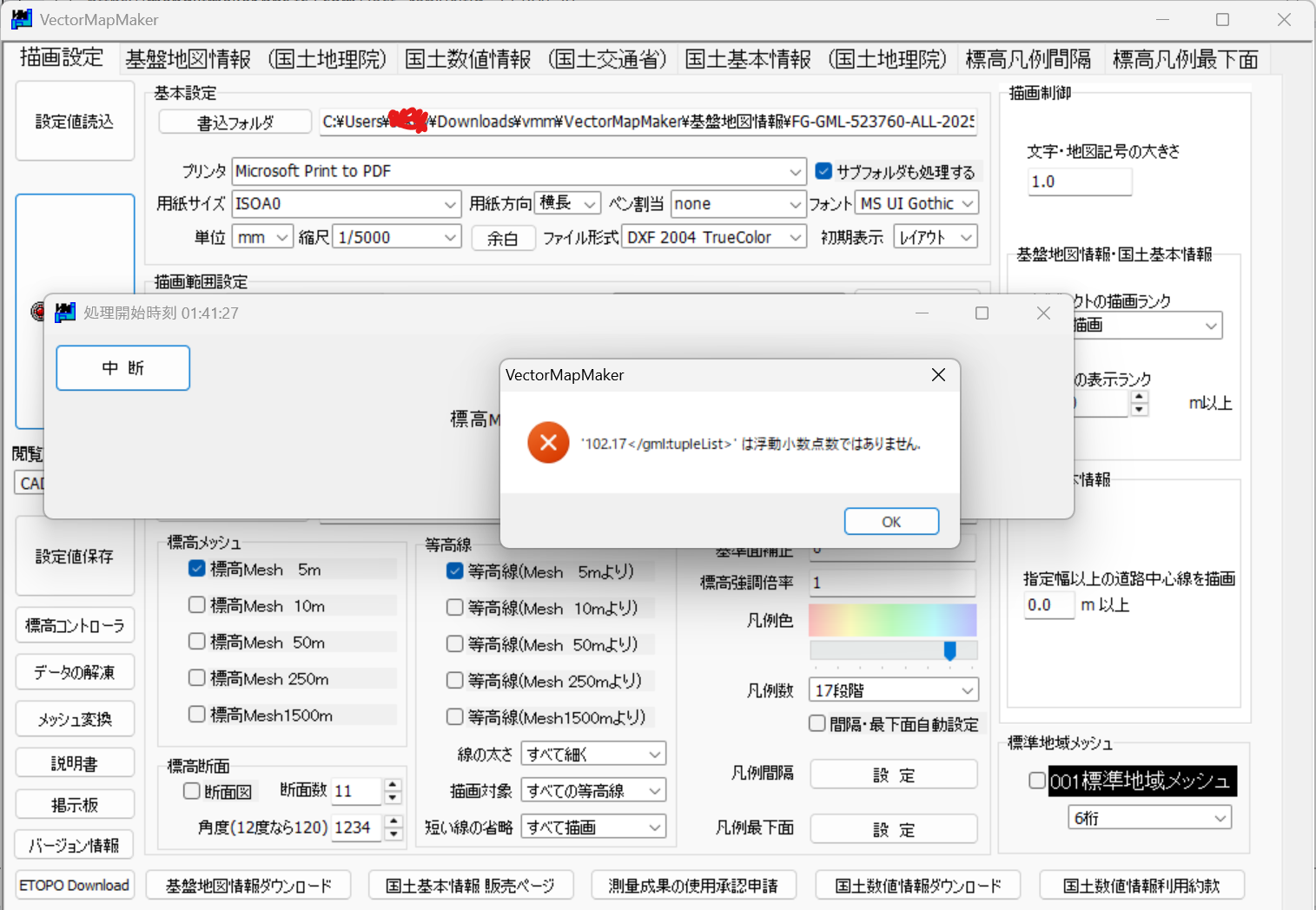This screenshot has width=1316, height=910.
Task: Open the 凡例数 17段階 dropdown
Action: [893, 690]
